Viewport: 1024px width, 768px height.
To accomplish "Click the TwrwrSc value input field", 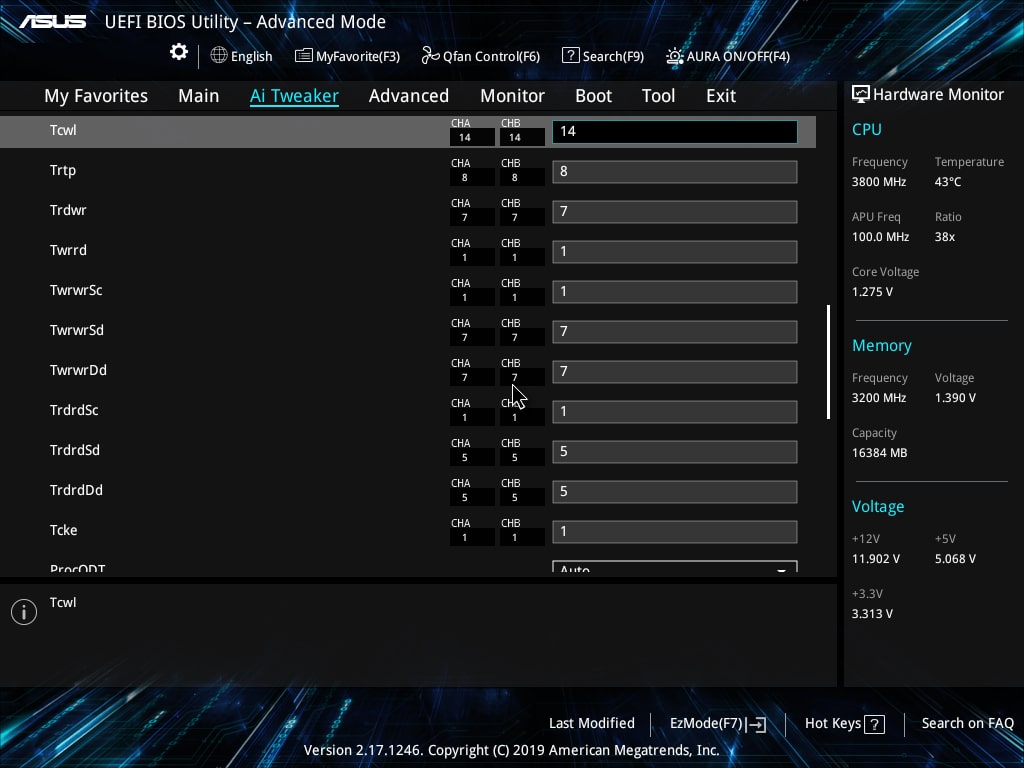I will point(675,291).
